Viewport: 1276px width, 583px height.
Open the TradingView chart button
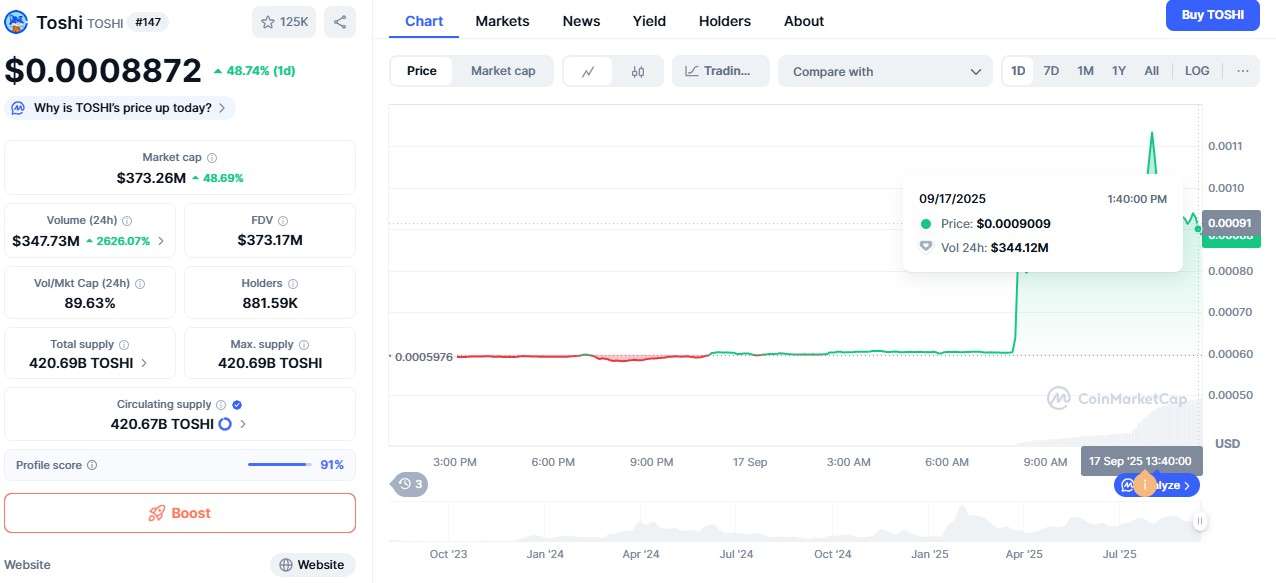(x=721, y=71)
